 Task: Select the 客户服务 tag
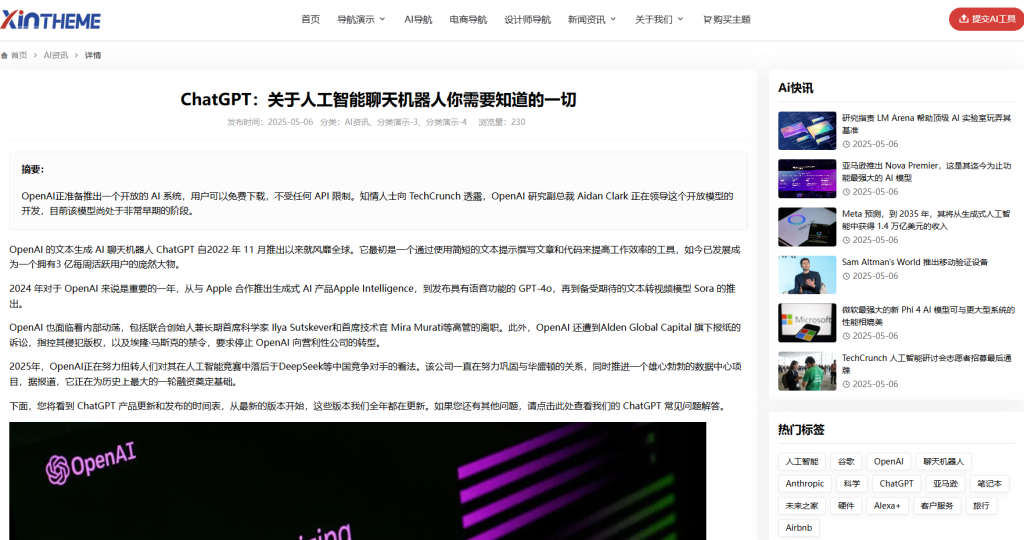coord(936,506)
